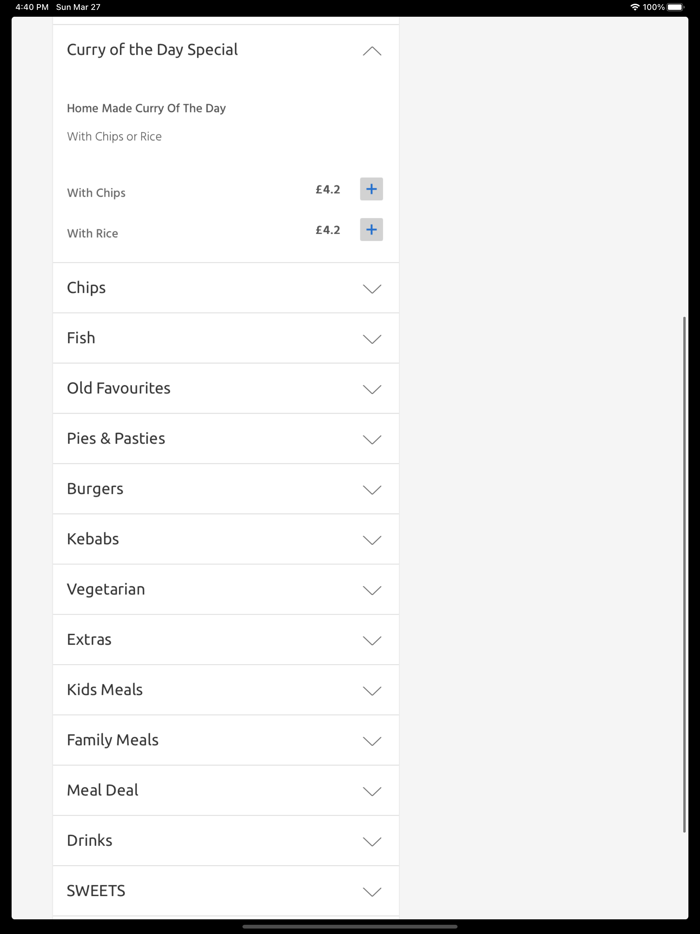The image size is (700, 934).
Task: Expand the SWEETS category
Action: [x=96, y=890]
